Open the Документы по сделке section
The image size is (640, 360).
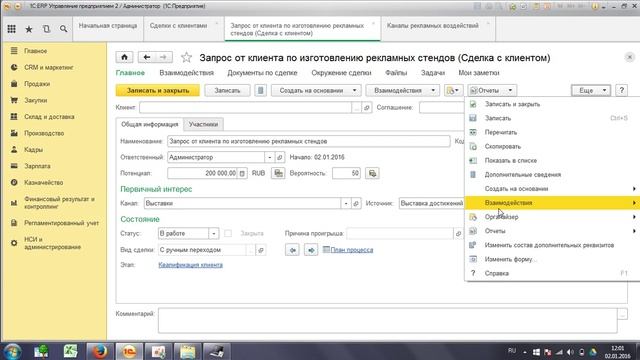coord(262,73)
